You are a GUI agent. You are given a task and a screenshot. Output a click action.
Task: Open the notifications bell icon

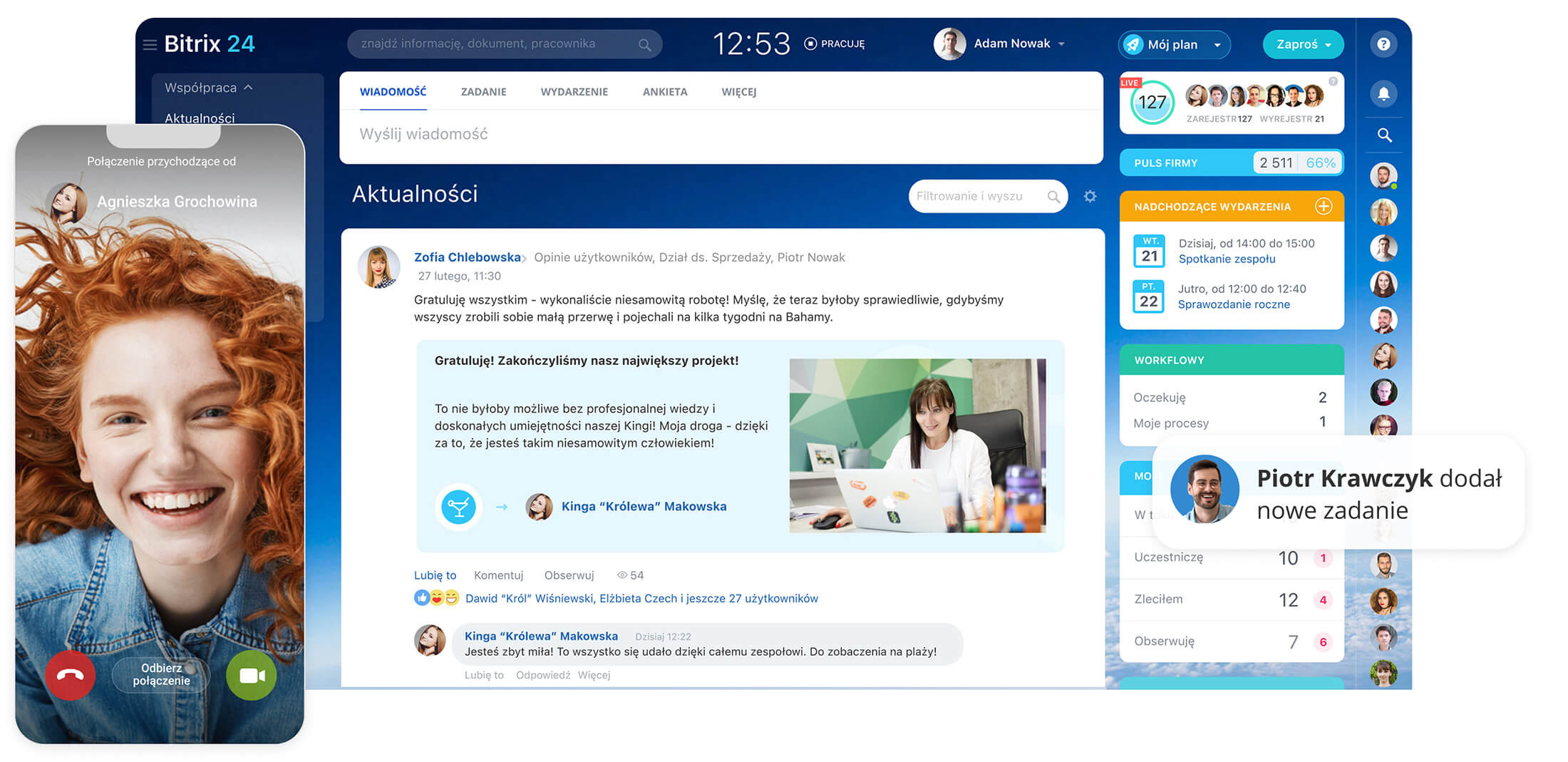1383,93
